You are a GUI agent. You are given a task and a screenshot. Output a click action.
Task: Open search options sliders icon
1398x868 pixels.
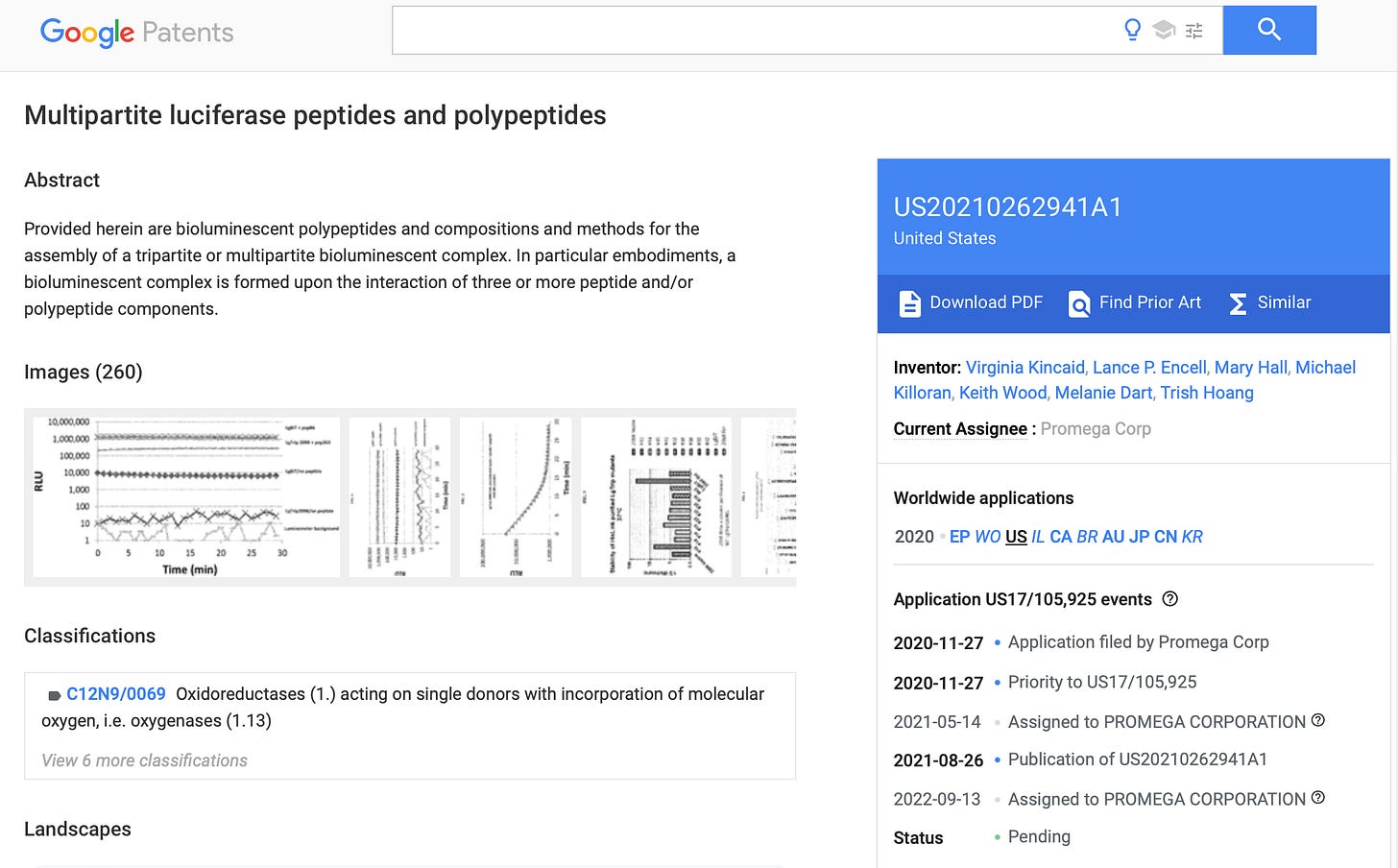tap(1194, 31)
